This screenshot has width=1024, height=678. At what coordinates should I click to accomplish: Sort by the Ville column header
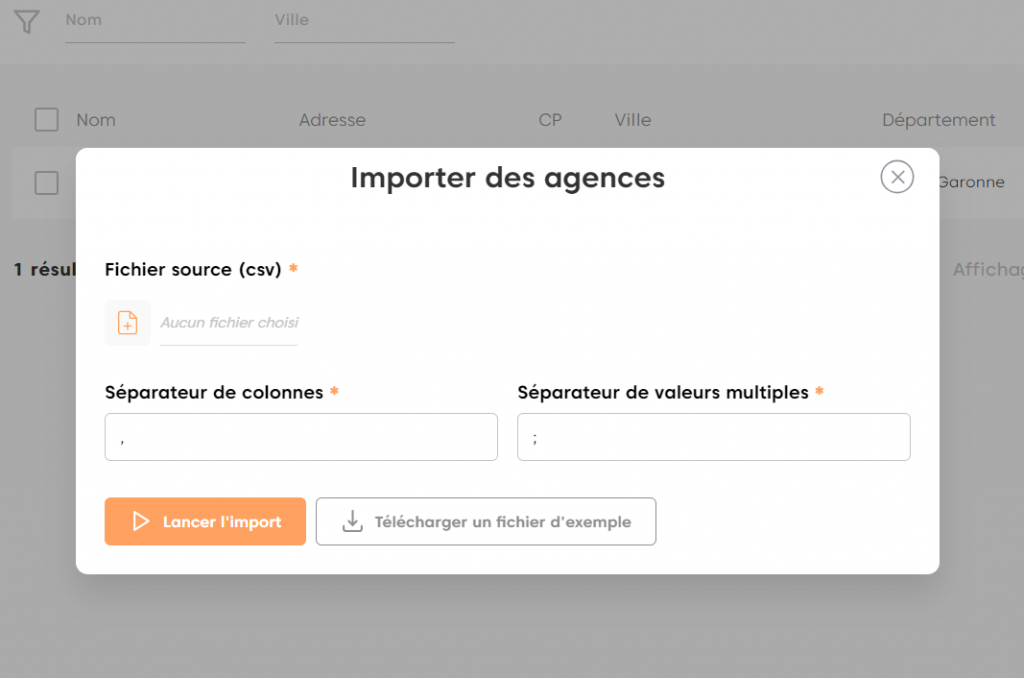[x=632, y=120]
